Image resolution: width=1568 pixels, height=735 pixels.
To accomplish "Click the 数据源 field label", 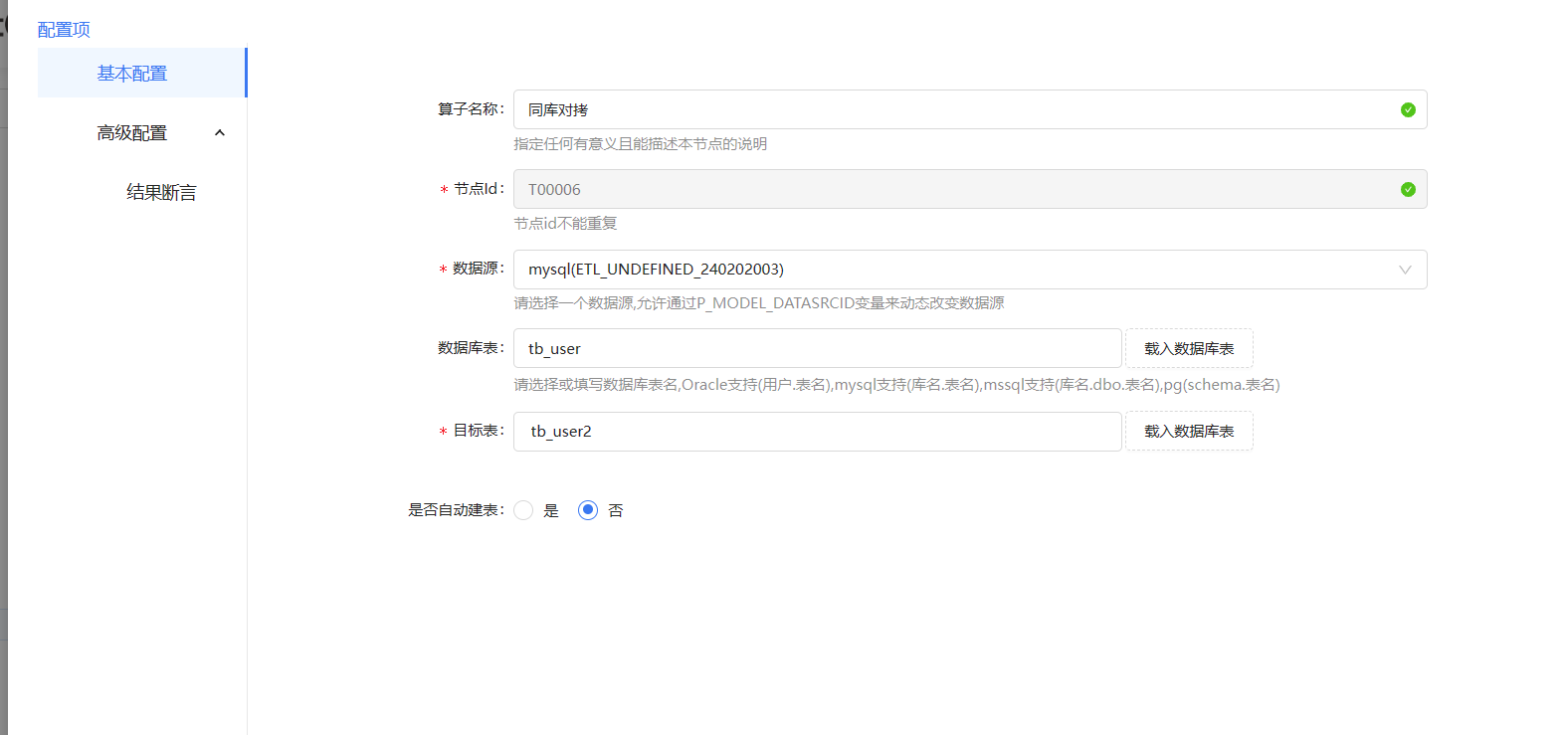I will (x=476, y=269).
